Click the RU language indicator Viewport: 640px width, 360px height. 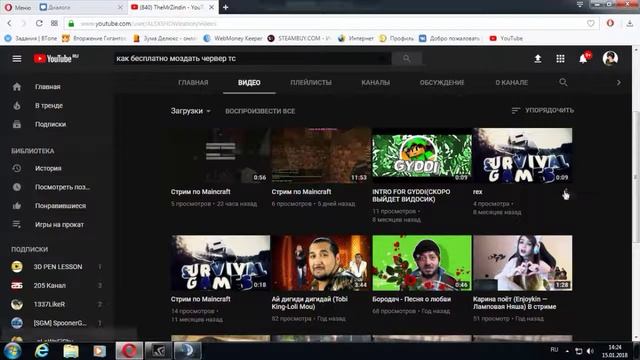pyautogui.click(x=554, y=350)
